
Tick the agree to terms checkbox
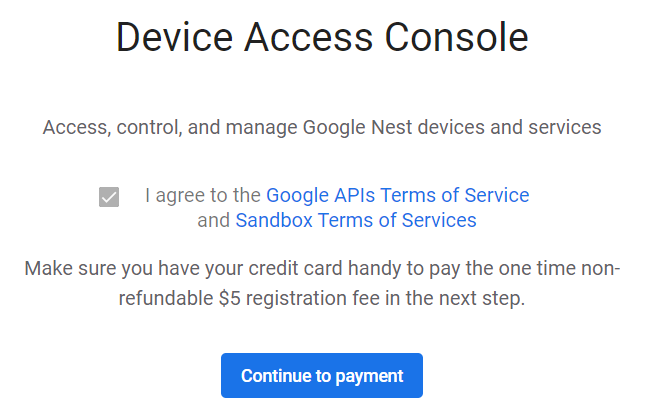click(109, 197)
